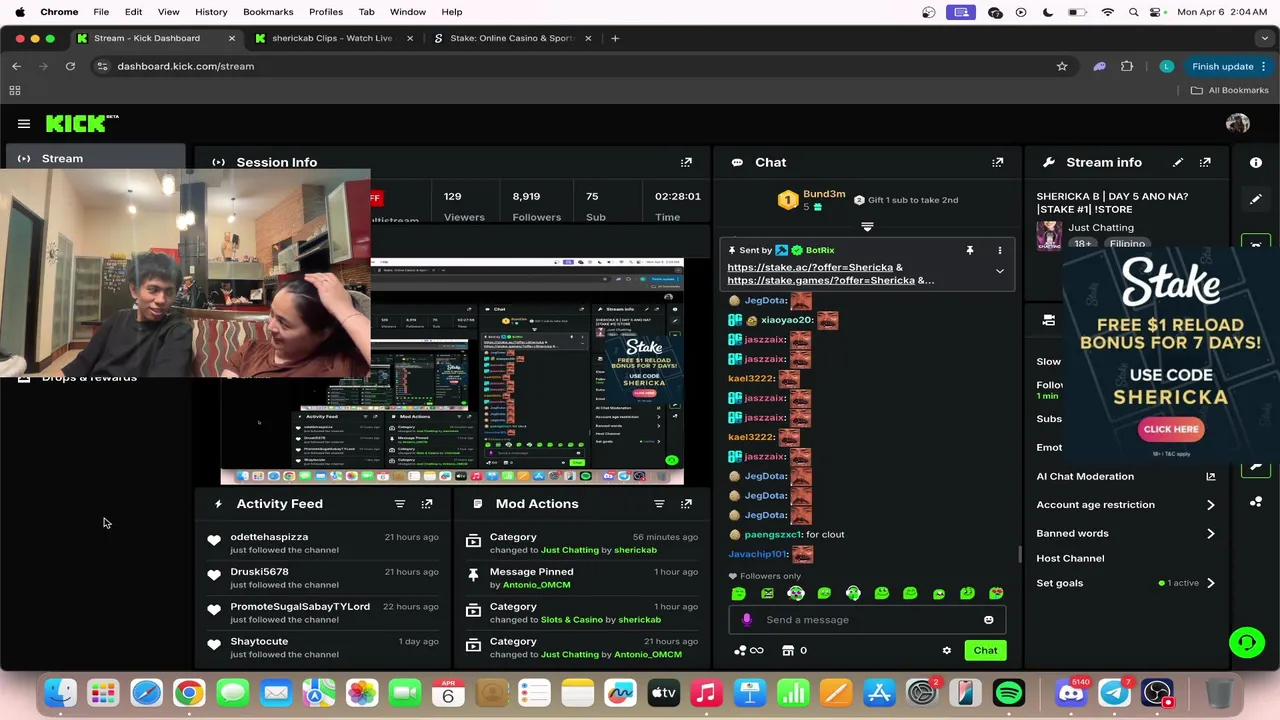Viewport: 1280px width, 720px height.
Task: Open the apps grid in bookmarks bar
Action: (x=15, y=90)
